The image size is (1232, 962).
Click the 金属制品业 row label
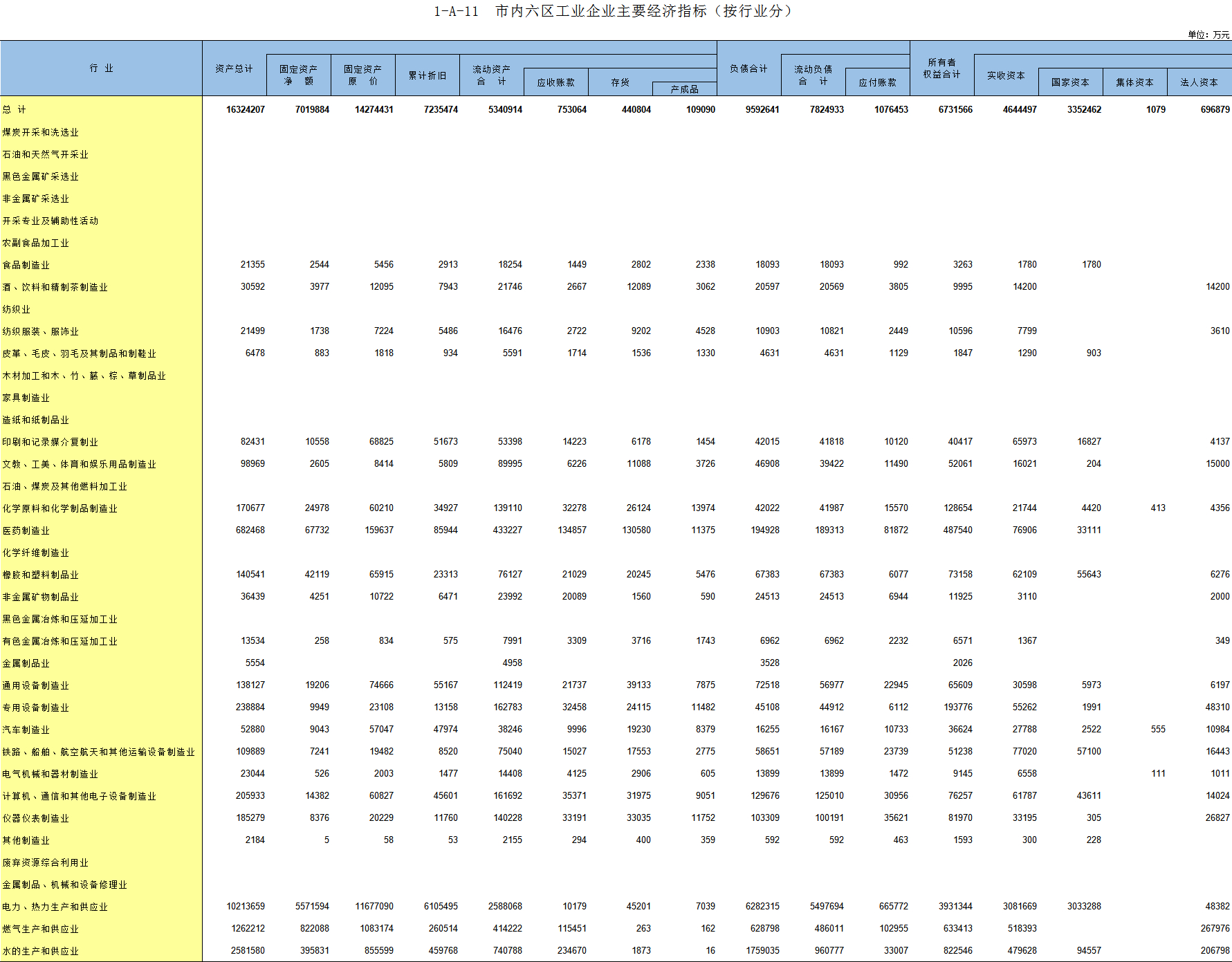pyautogui.click(x=26, y=663)
